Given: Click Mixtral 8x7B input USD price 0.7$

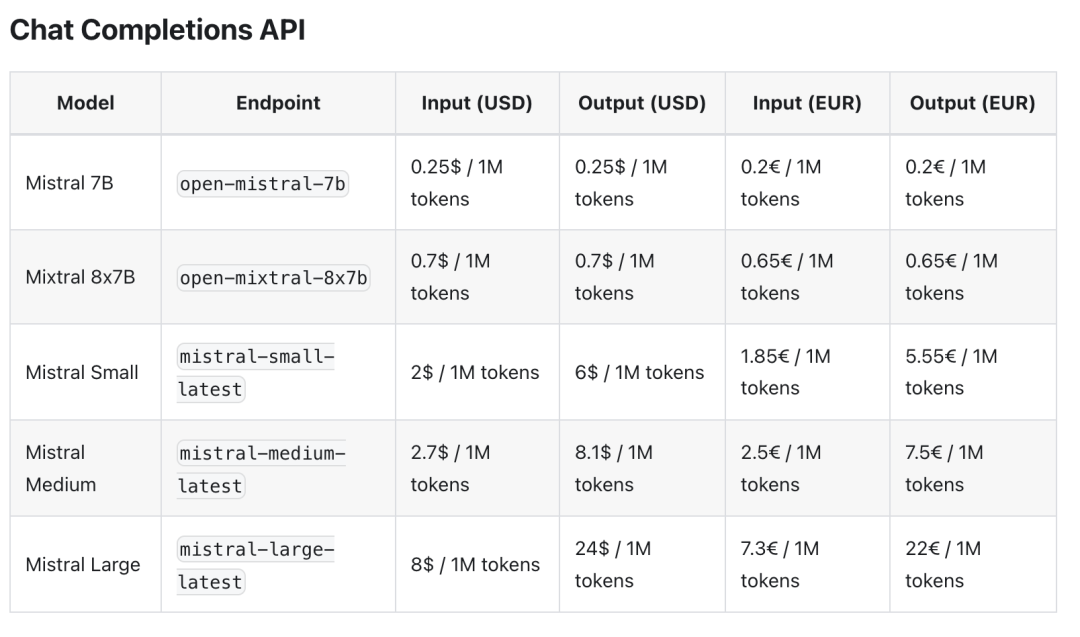Looking at the screenshot, I should 450,277.
